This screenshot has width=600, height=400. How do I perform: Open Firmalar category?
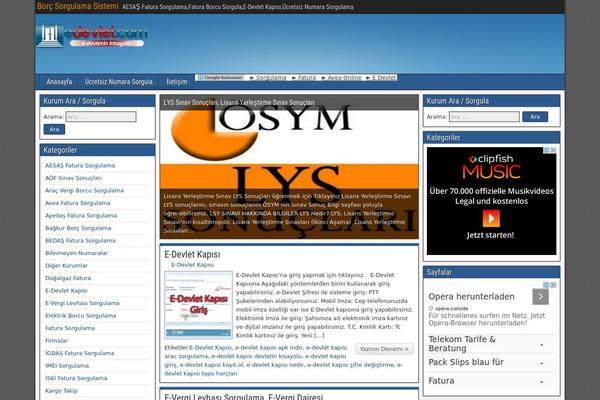click(x=57, y=341)
